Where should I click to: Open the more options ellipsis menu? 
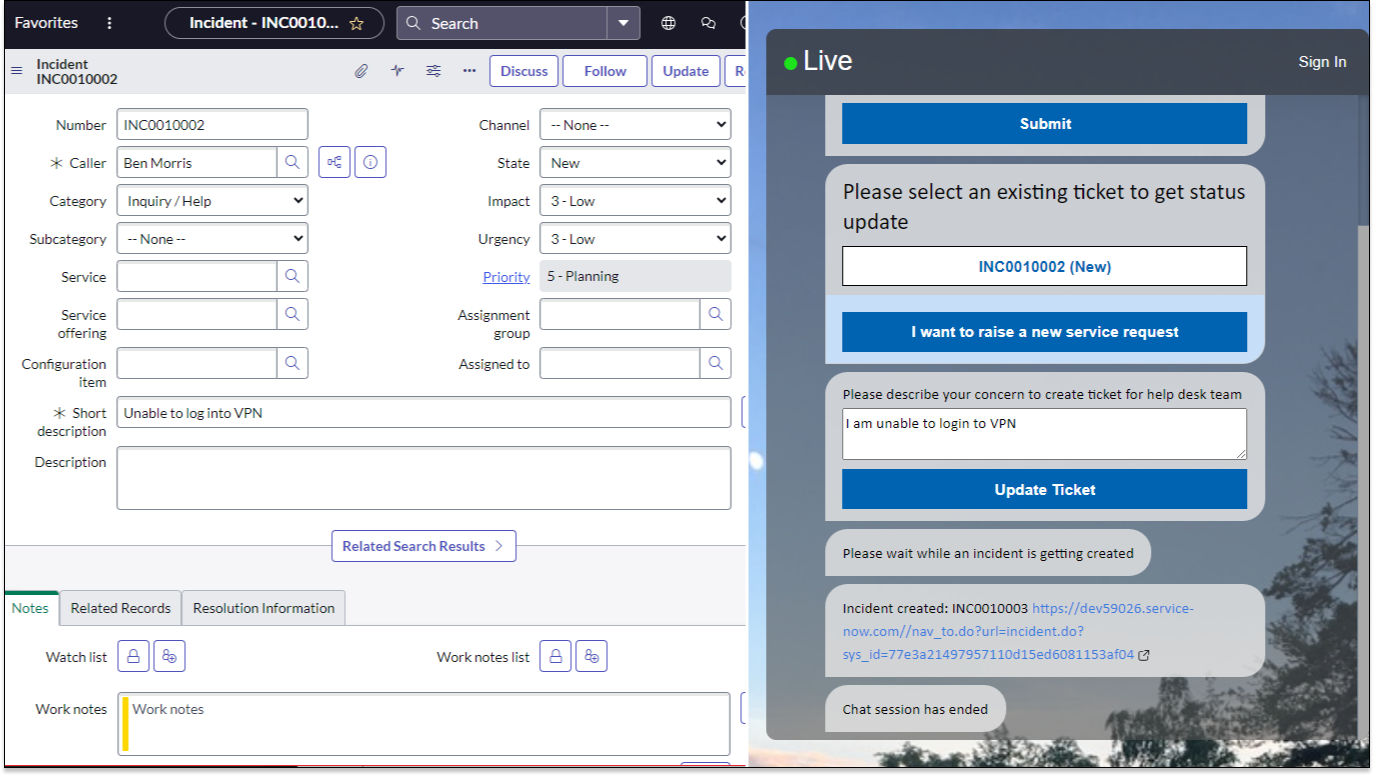click(469, 70)
